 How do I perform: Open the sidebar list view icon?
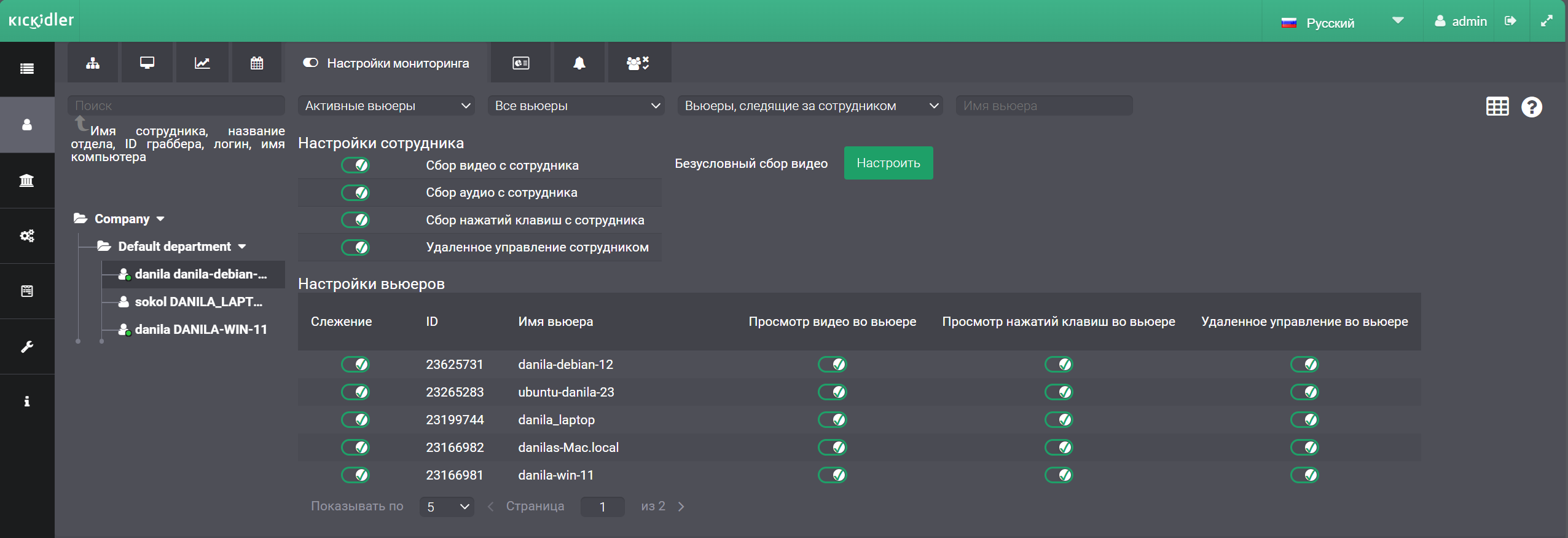(27, 69)
